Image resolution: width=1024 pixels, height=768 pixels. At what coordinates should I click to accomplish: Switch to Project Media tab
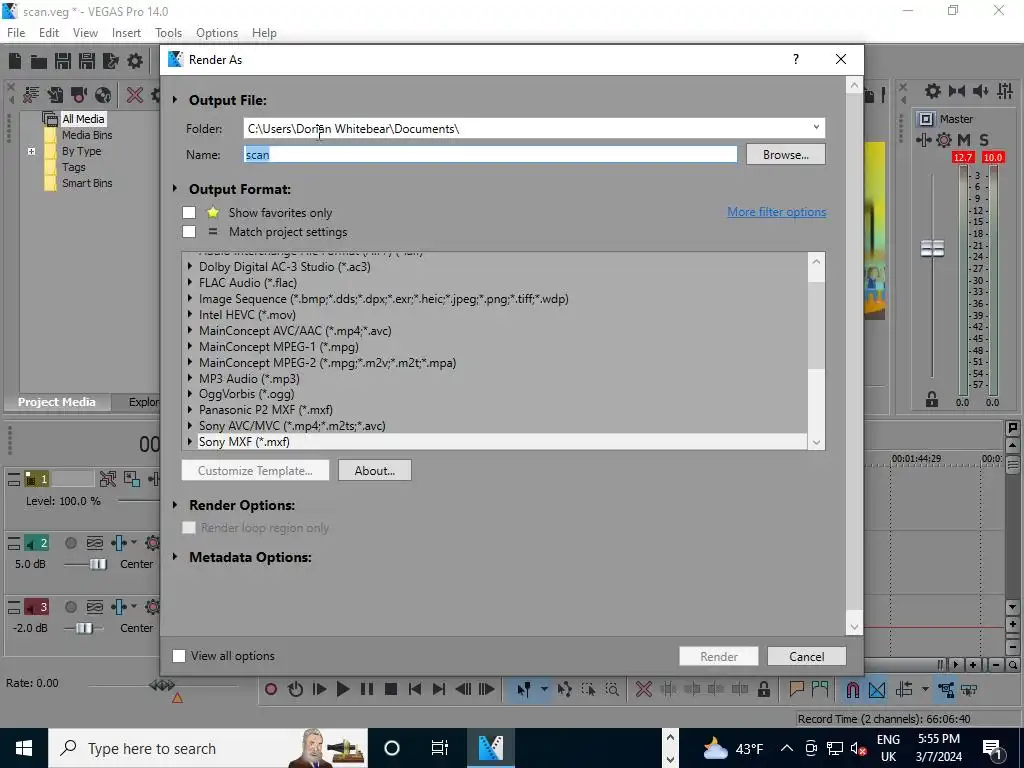click(x=56, y=402)
